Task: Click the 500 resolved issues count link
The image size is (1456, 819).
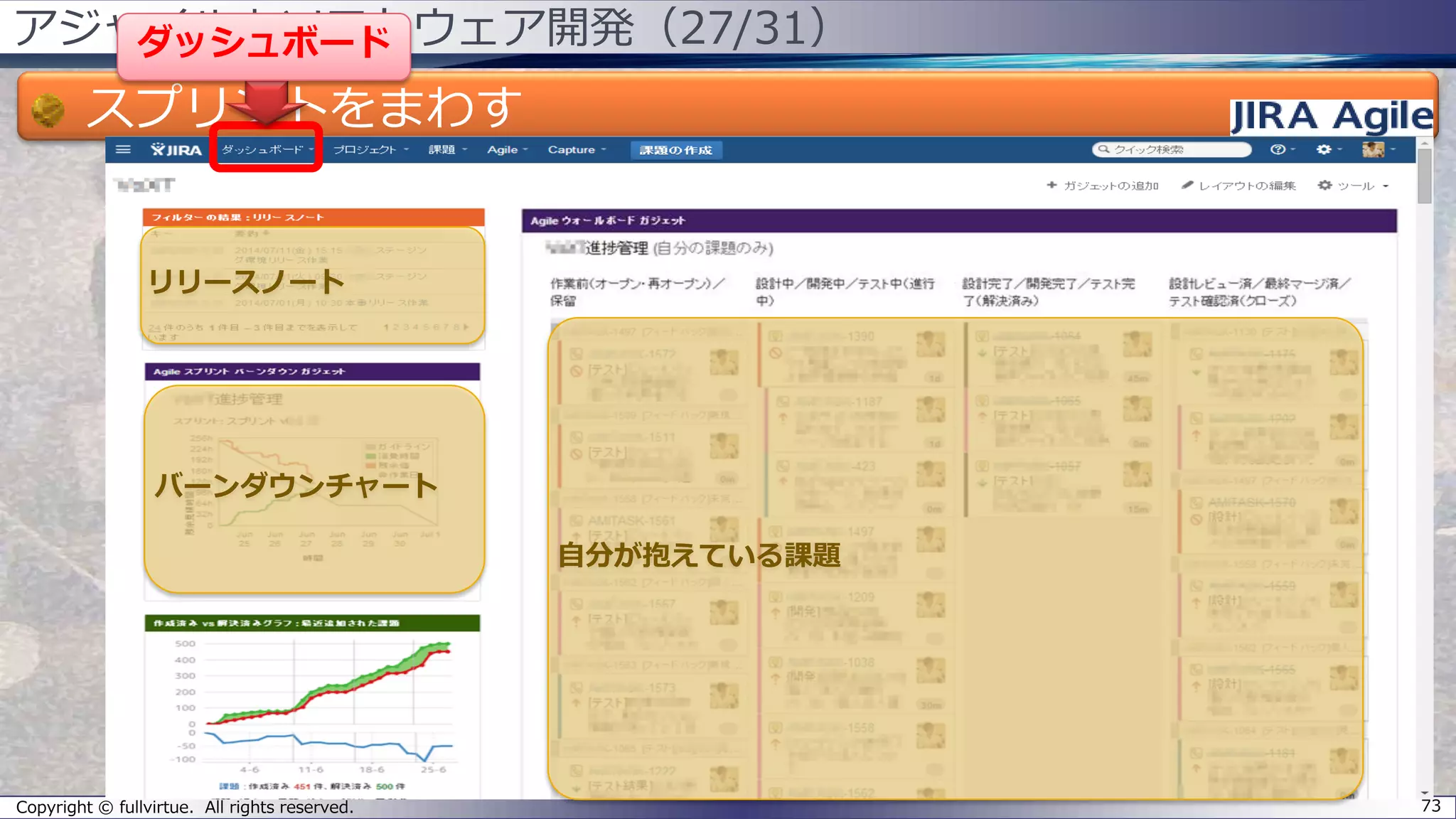Action: 385,786
